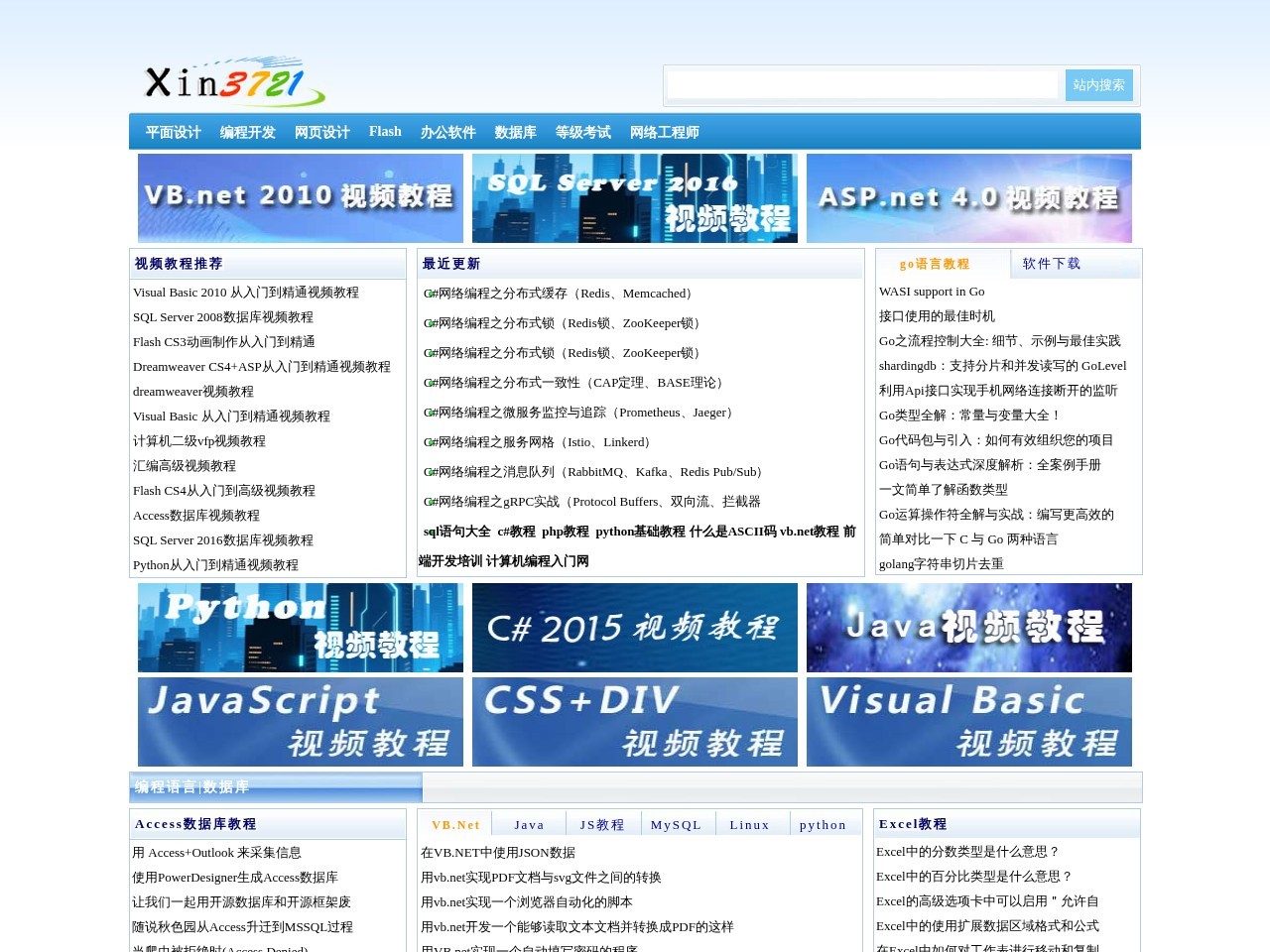
Task: Open the C#网络编程之gRPC实战 article link
Action: 591,502
